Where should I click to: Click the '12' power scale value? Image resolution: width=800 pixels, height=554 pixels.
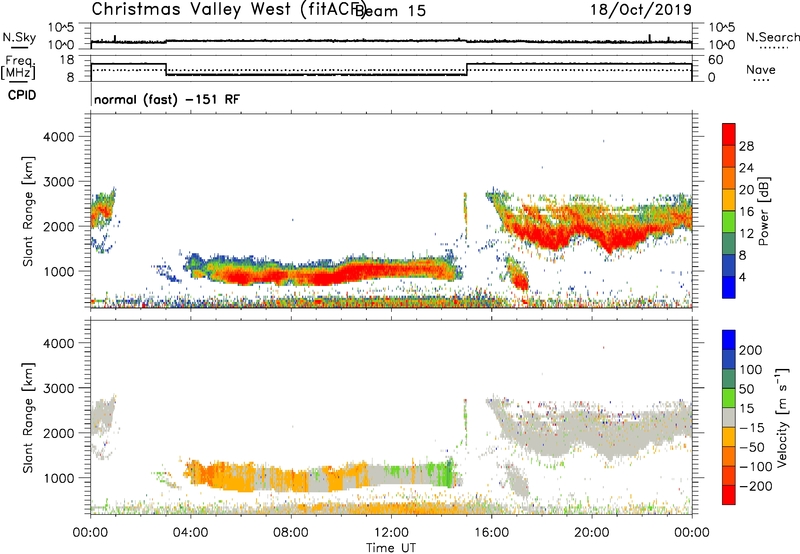[x=746, y=233]
